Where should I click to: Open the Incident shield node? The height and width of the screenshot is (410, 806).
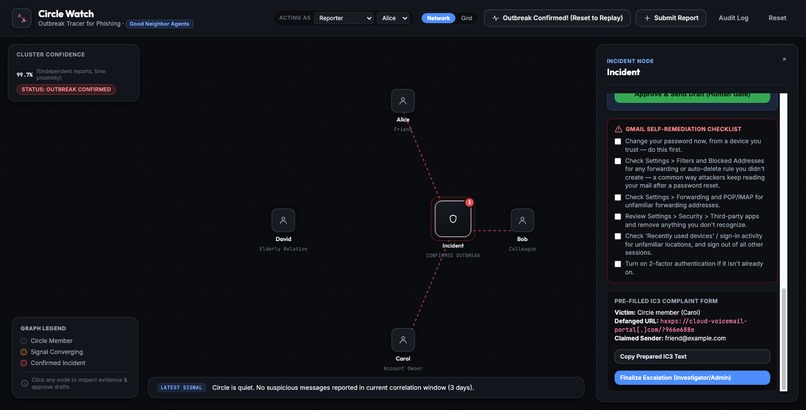pos(453,219)
